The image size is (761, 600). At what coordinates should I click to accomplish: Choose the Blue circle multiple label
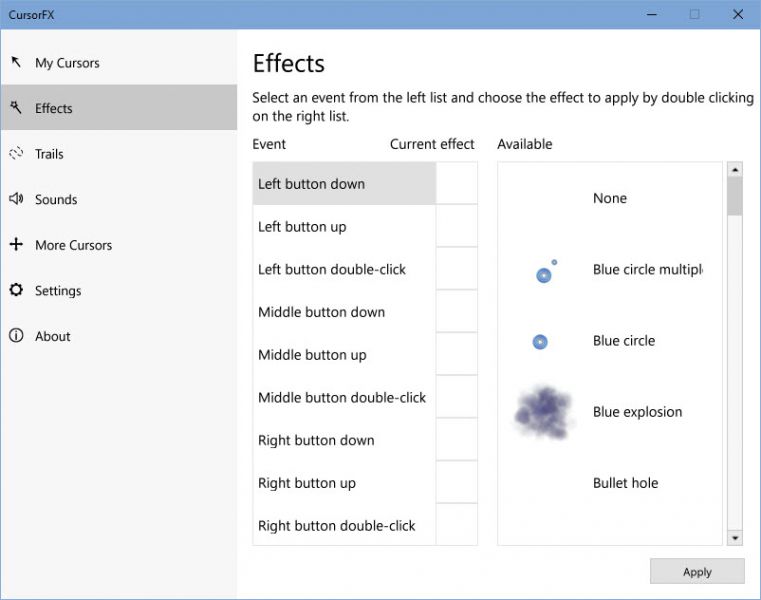647,269
